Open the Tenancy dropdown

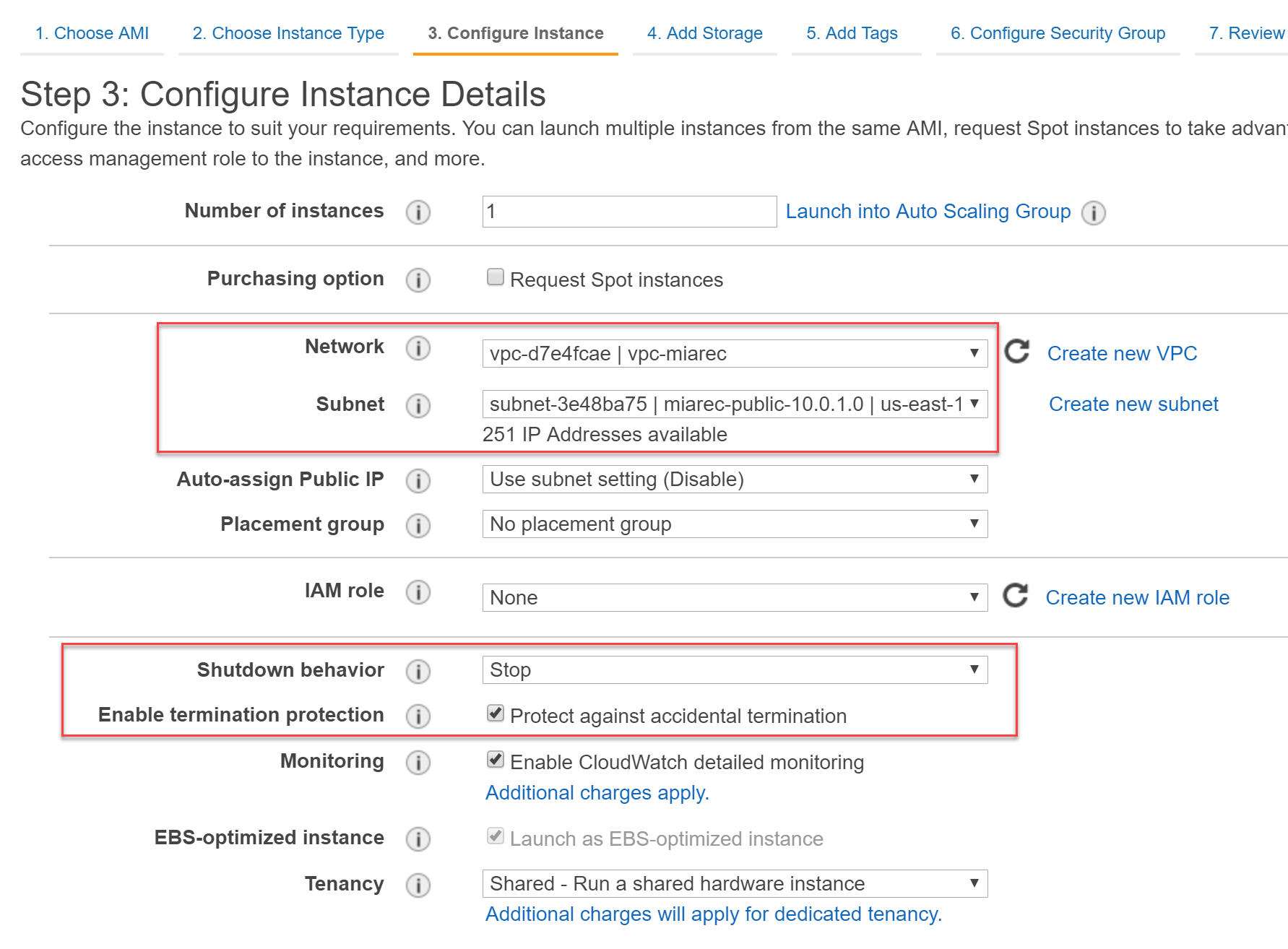(735, 884)
